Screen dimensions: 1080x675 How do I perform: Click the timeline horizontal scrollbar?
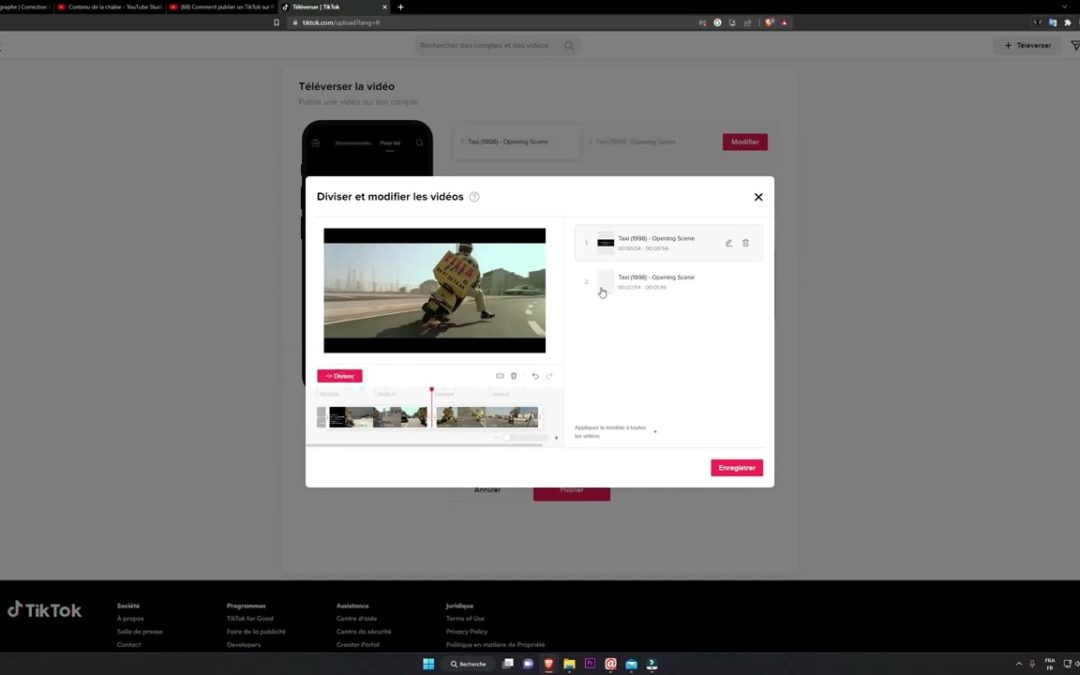coord(424,446)
